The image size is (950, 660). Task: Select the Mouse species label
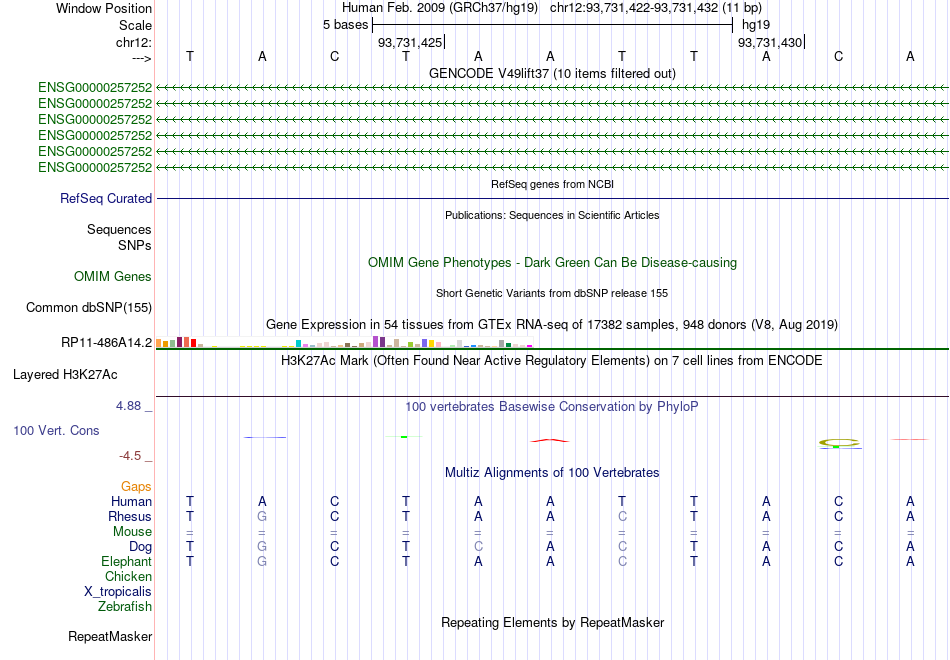click(132, 532)
